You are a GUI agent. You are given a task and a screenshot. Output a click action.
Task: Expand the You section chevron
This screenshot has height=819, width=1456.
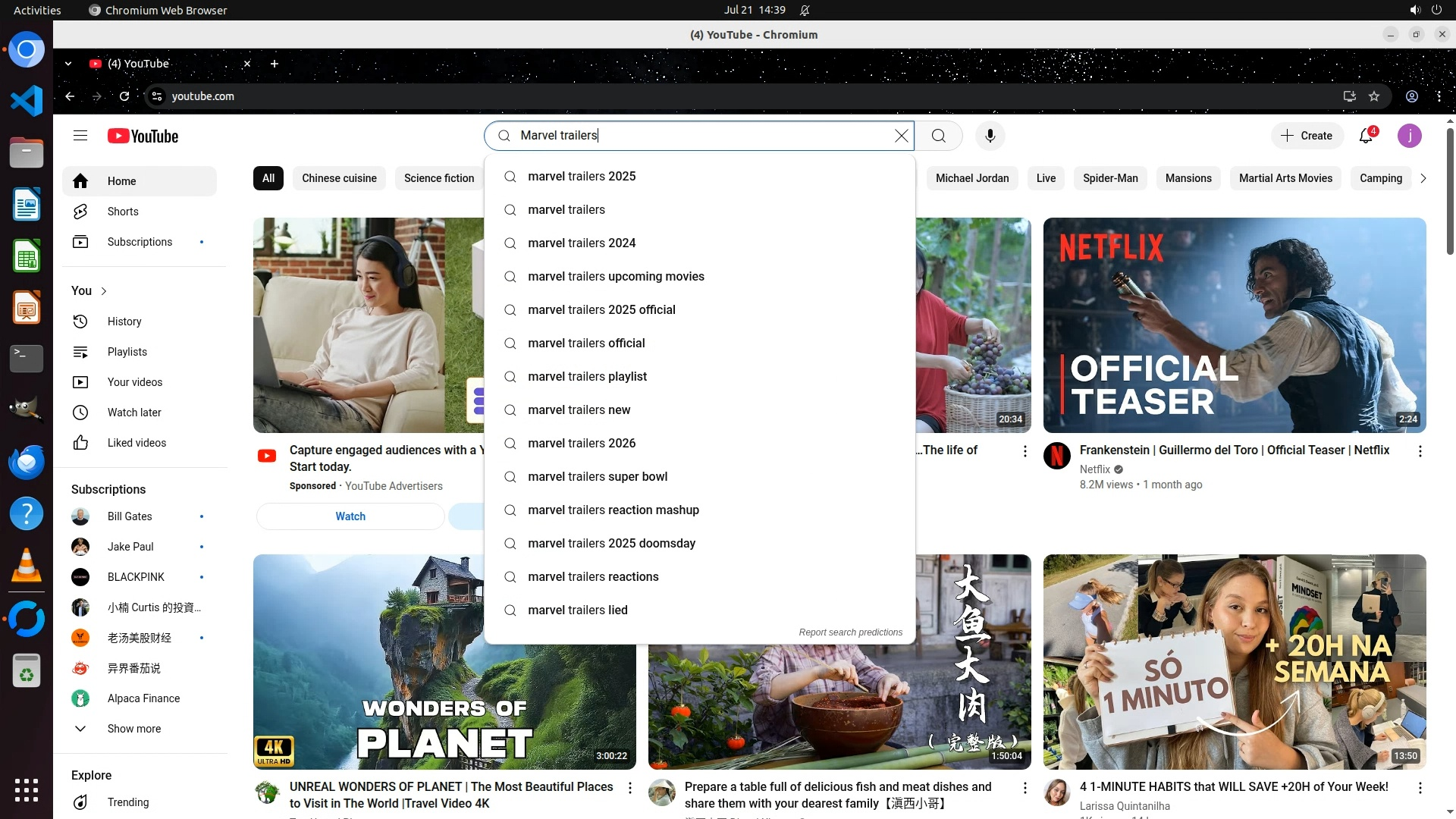coord(104,291)
